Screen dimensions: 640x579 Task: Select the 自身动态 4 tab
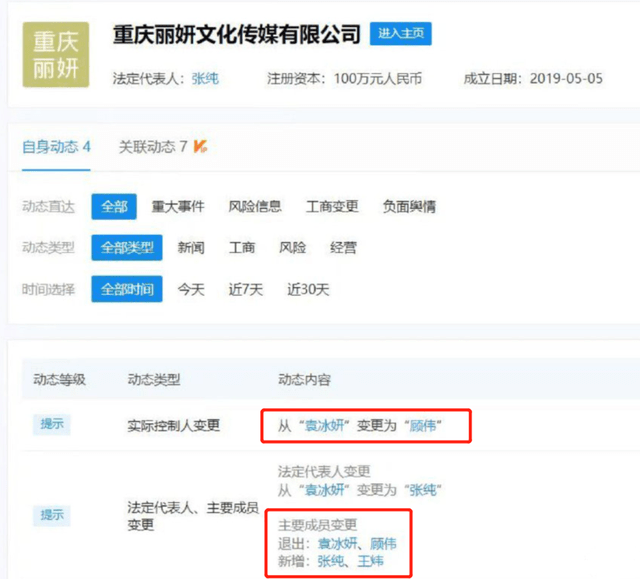56,147
